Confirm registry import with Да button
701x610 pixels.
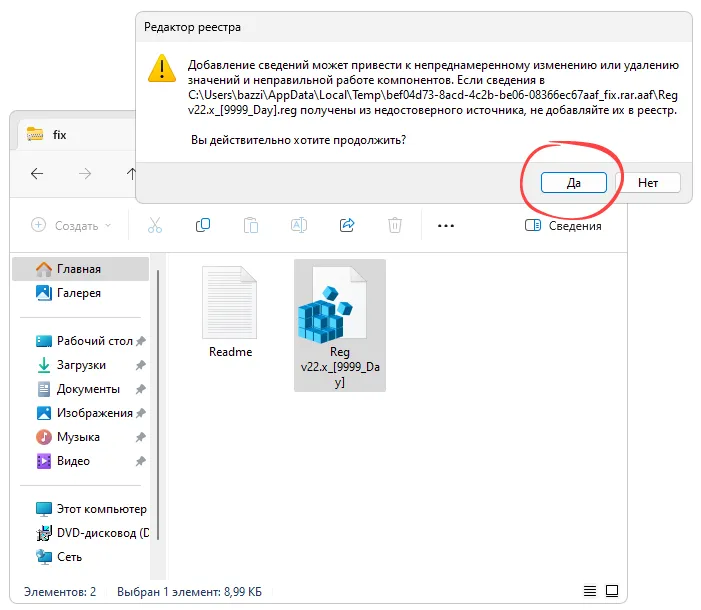pyautogui.click(x=574, y=182)
